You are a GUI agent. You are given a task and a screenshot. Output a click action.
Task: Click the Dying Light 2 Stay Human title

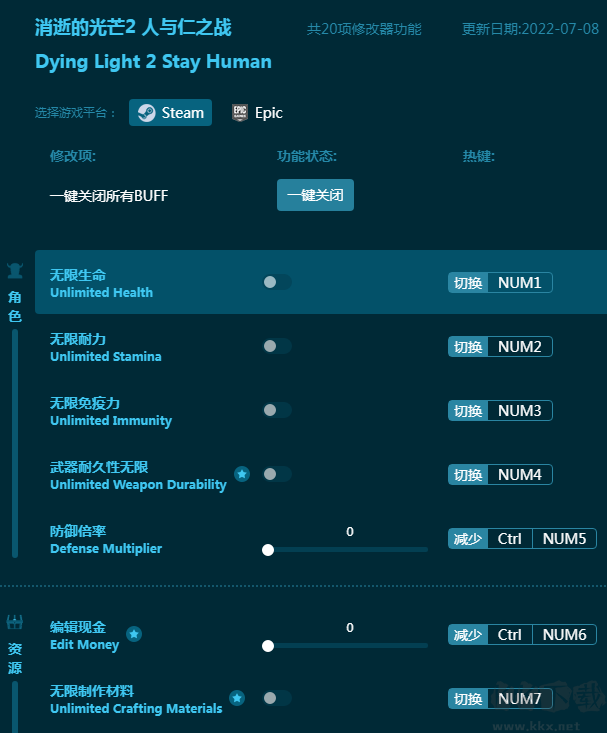(x=153, y=62)
